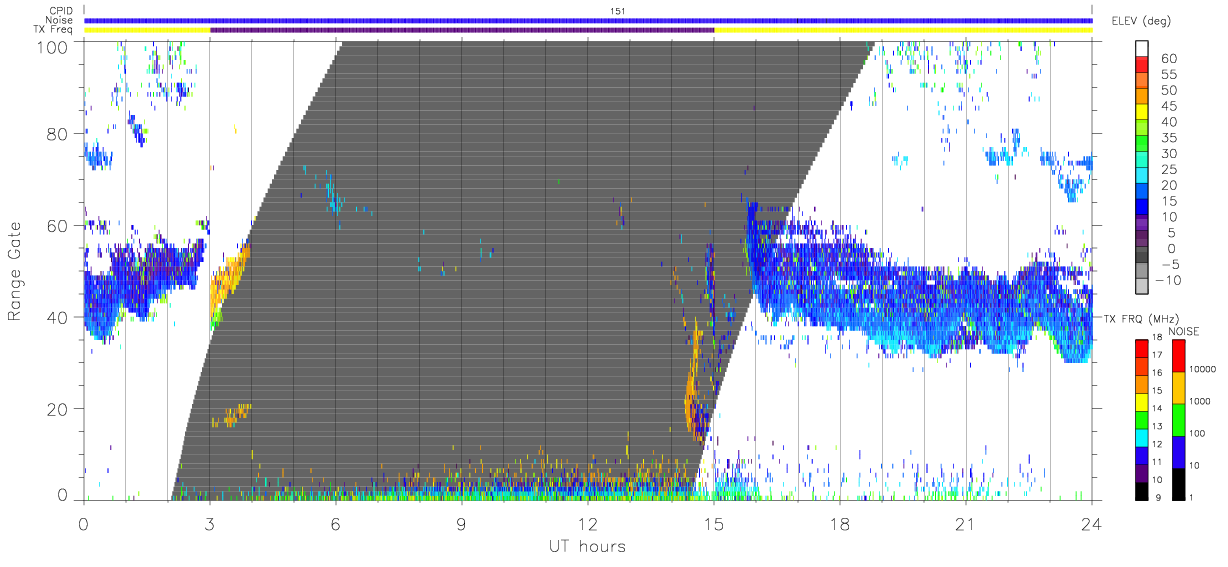This screenshot has height=567, width=1228.
Task: Select the 80 tick on Range Gate axis
Action: [58, 134]
